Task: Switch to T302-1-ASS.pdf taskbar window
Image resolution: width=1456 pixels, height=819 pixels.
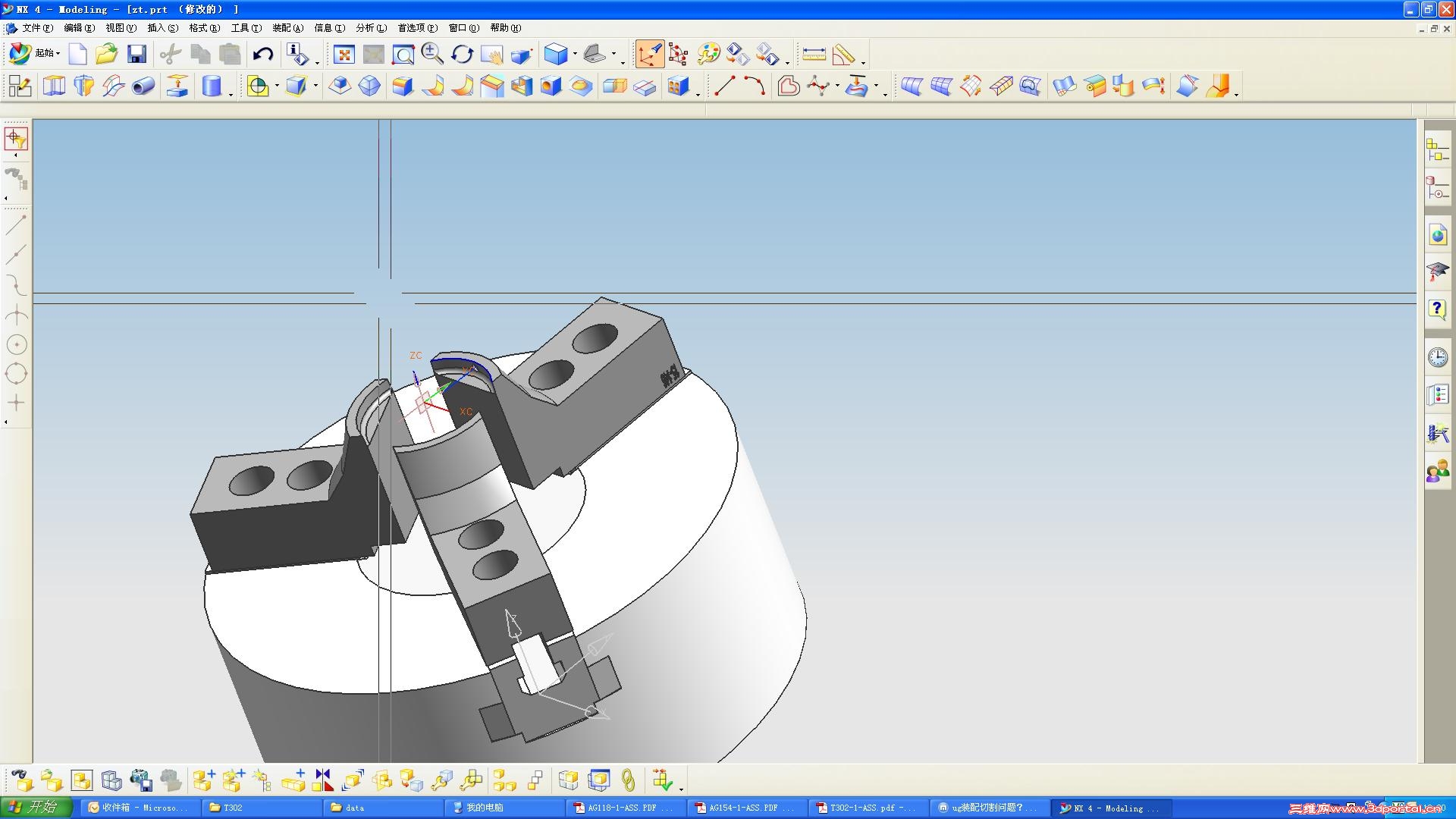Action: (868, 808)
